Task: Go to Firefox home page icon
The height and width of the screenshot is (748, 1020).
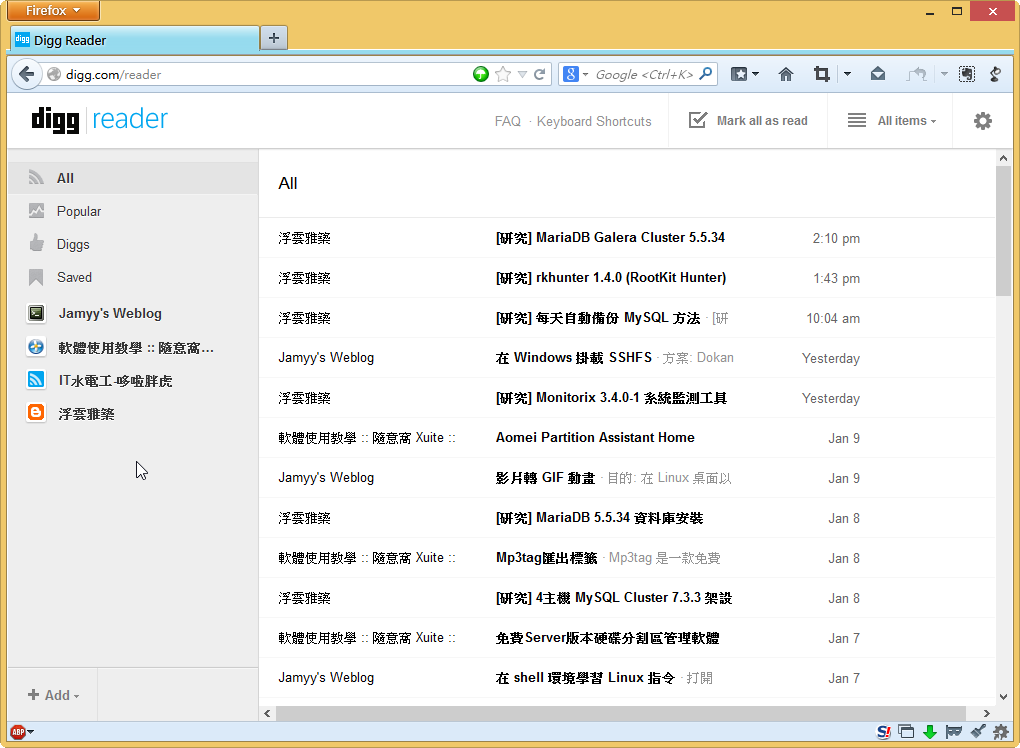Action: pyautogui.click(x=786, y=74)
